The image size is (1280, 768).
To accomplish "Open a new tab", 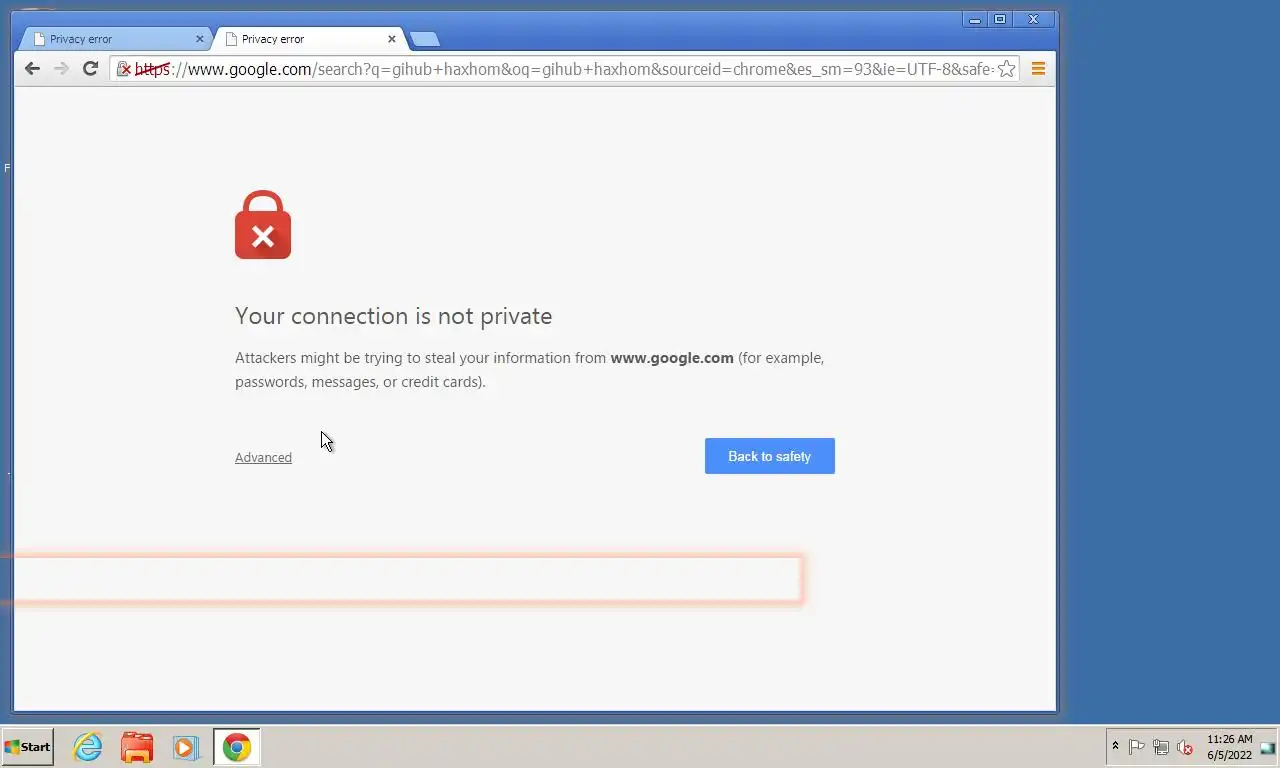I will click(425, 39).
